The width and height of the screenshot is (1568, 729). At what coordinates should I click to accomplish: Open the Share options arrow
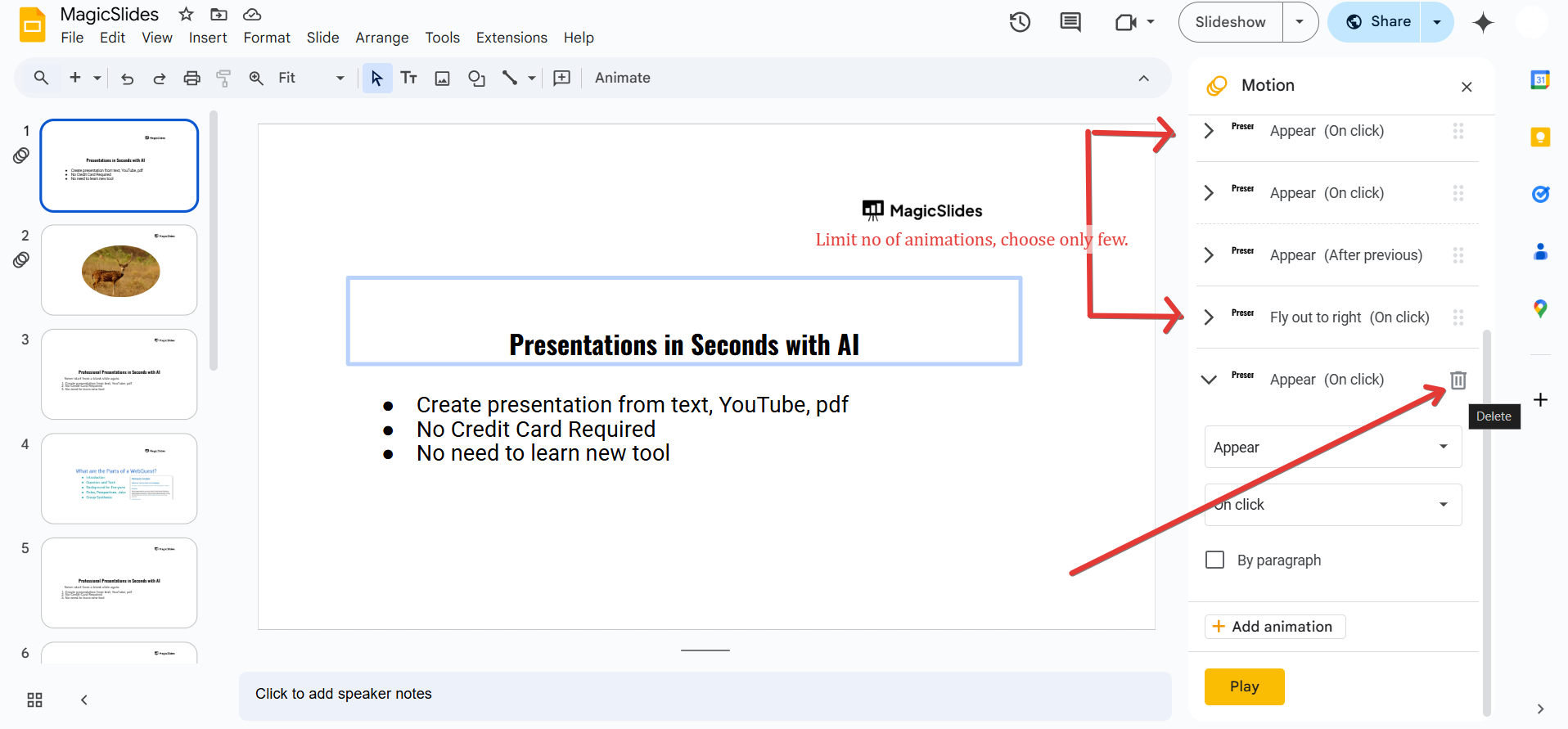(1437, 22)
